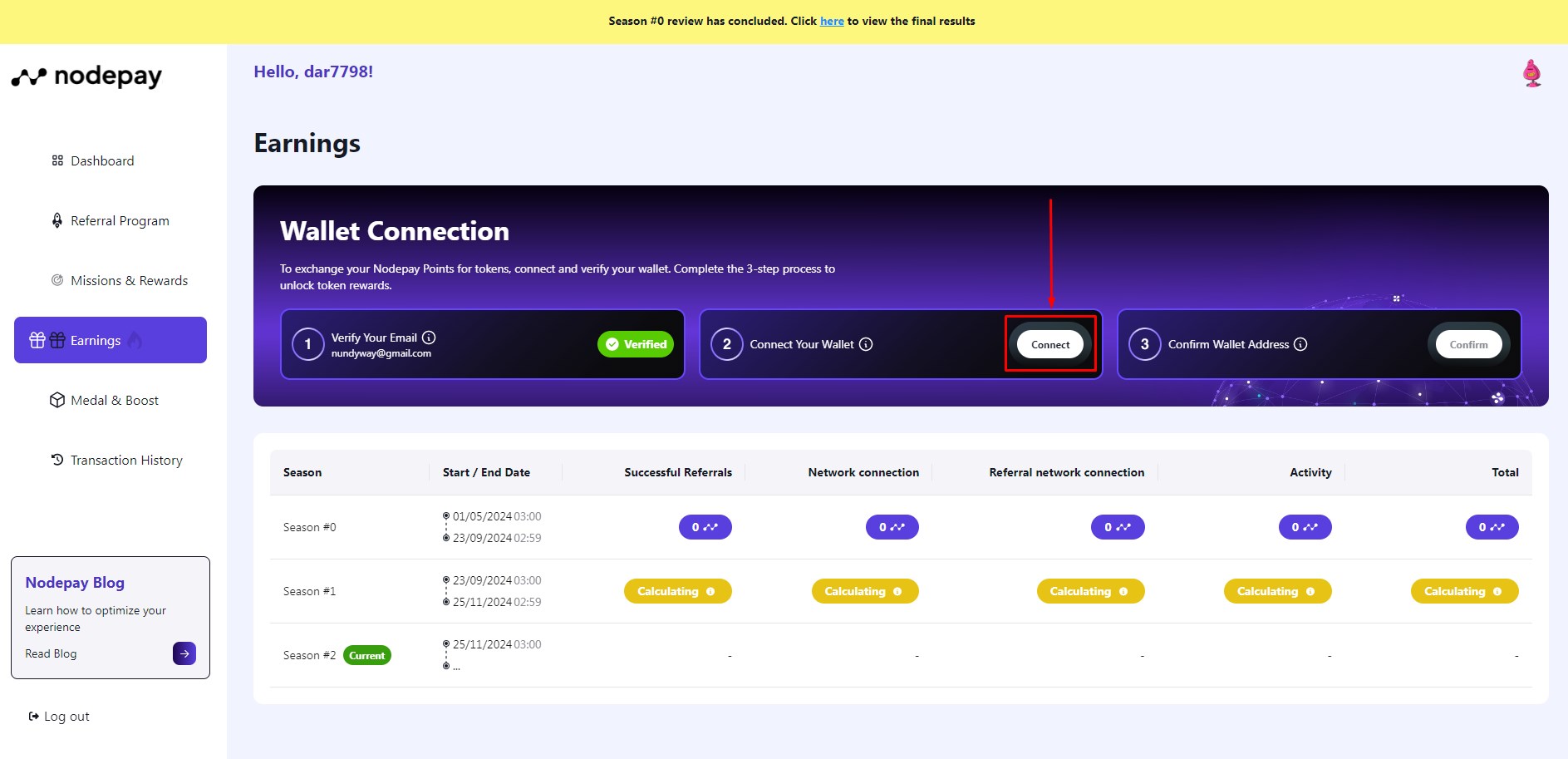Click Season #1 Total Calculating badge
1568x759 pixels.
click(1465, 591)
